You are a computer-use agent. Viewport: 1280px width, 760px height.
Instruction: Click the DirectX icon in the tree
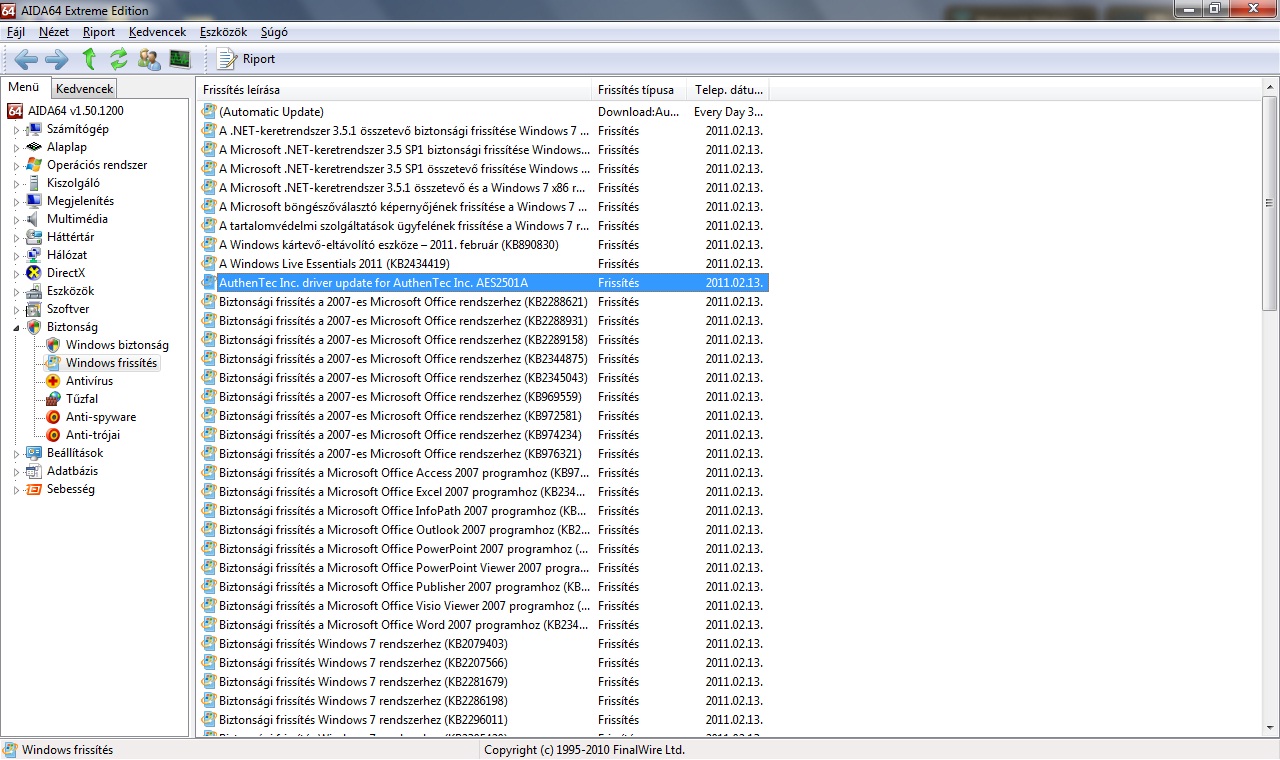34,273
